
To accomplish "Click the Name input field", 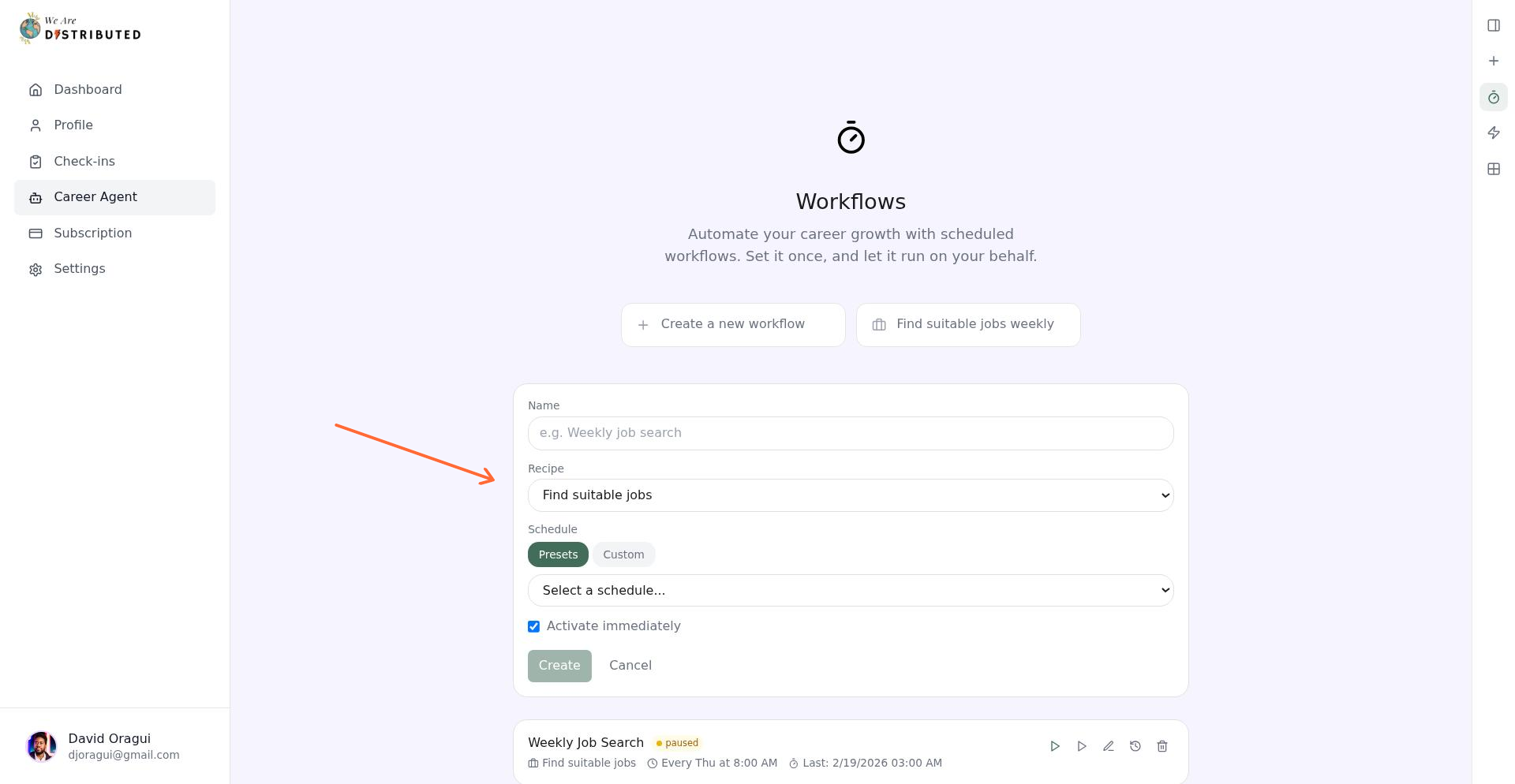I will tap(851, 433).
